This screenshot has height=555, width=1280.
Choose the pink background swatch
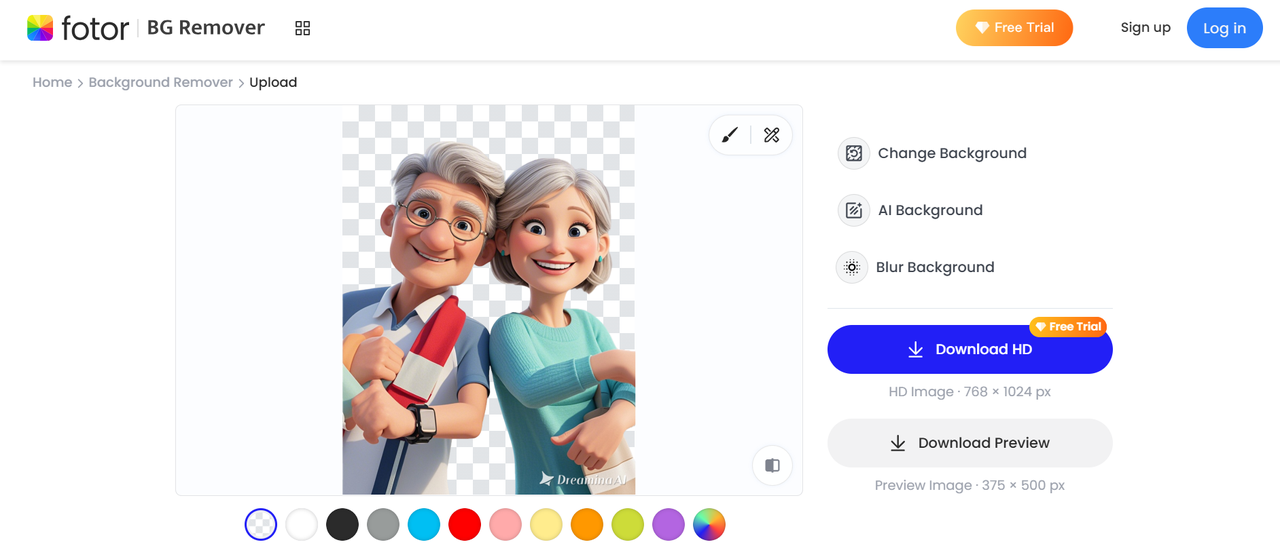(x=506, y=524)
